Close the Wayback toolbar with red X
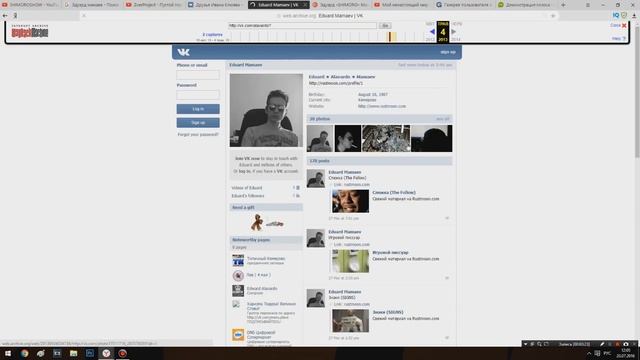Image resolution: width=640 pixels, height=360 pixels. 624,26
